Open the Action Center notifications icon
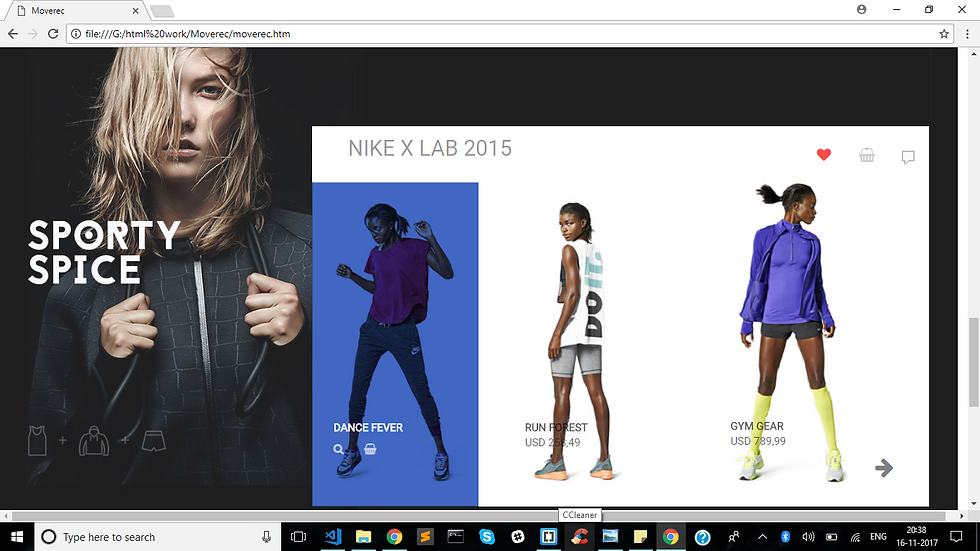The height and width of the screenshot is (551, 980). pos(956,537)
